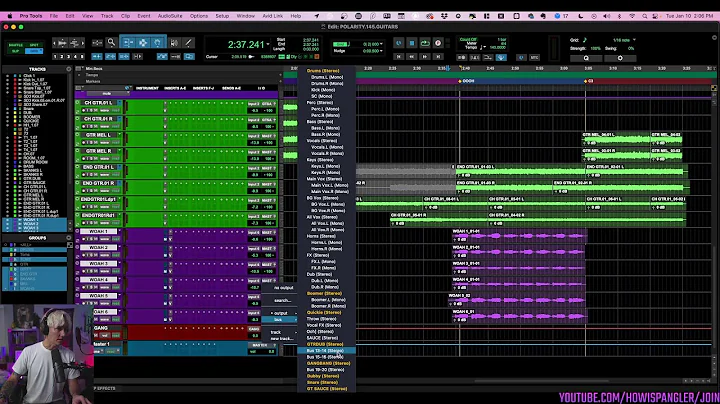The width and height of the screenshot is (720, 404).
Task: Open the grid value 1/16 note dropdown
Action: [634, 40]
